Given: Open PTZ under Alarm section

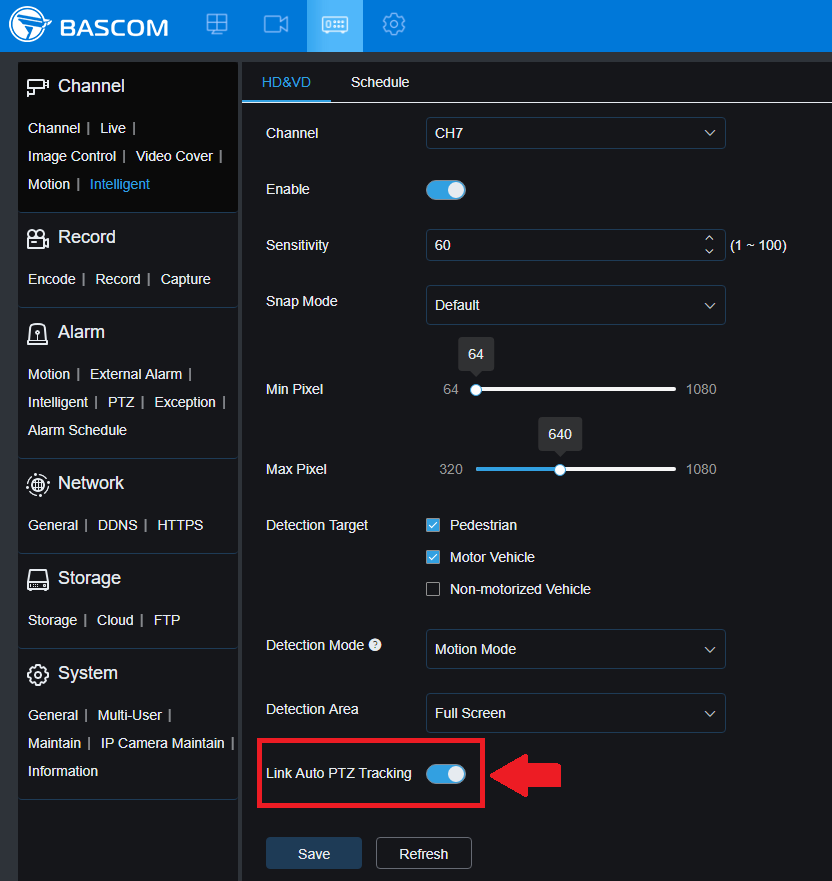Looking at the screenshot, I should [x=121, y=402].
